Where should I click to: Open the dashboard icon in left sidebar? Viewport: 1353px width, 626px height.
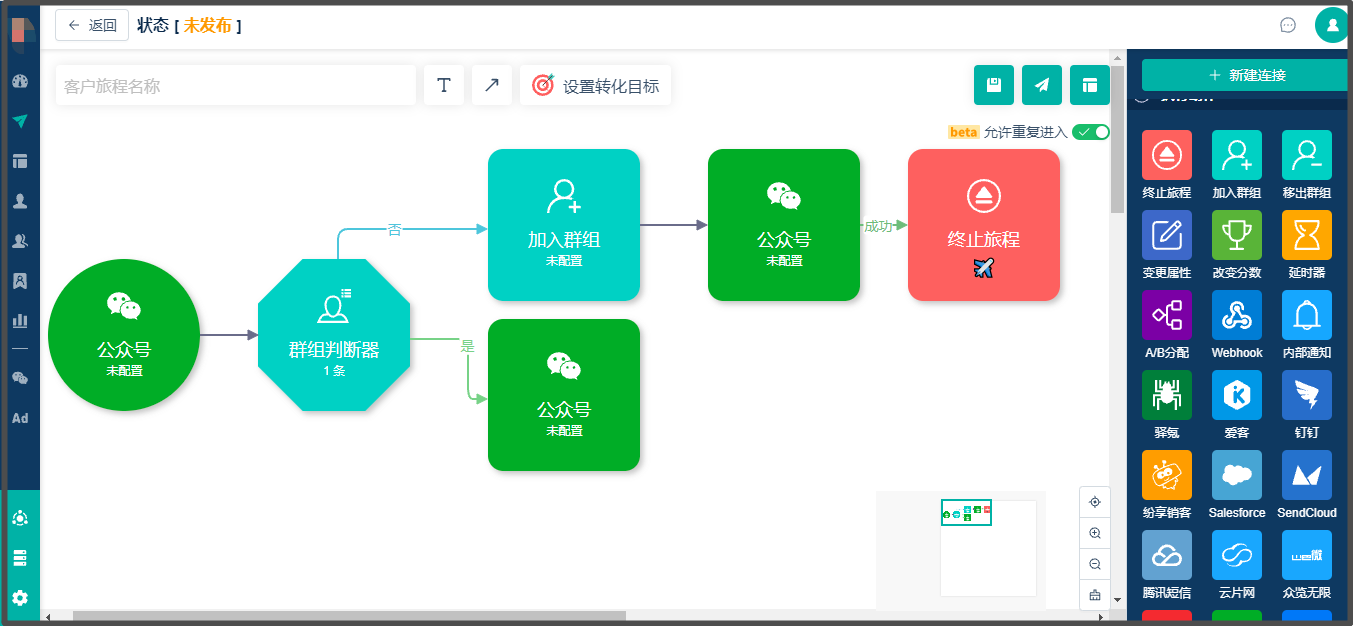point(20,81)
